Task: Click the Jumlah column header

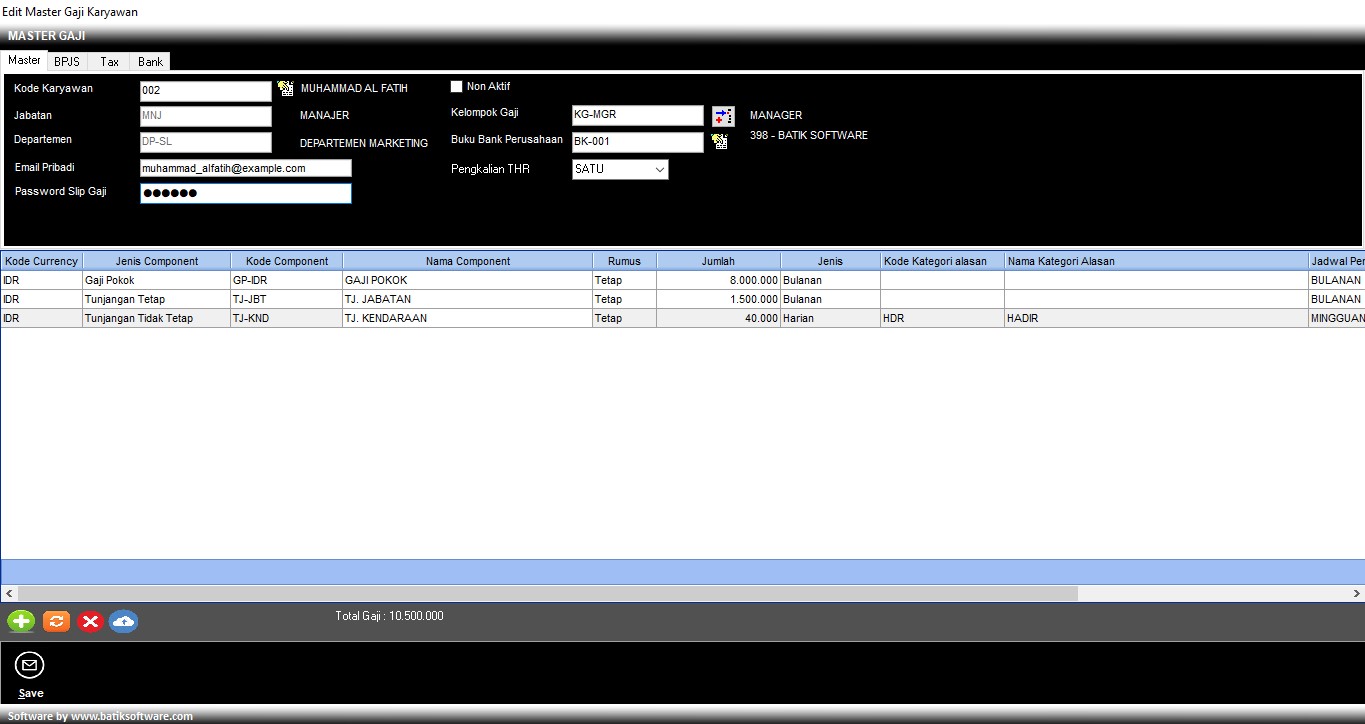Action: 717,261
